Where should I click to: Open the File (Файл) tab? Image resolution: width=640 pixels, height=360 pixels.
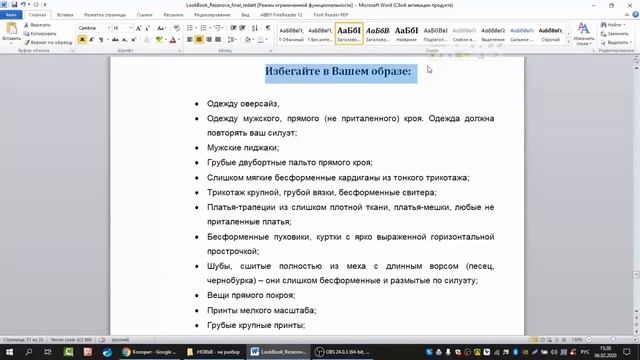(11, 15)
